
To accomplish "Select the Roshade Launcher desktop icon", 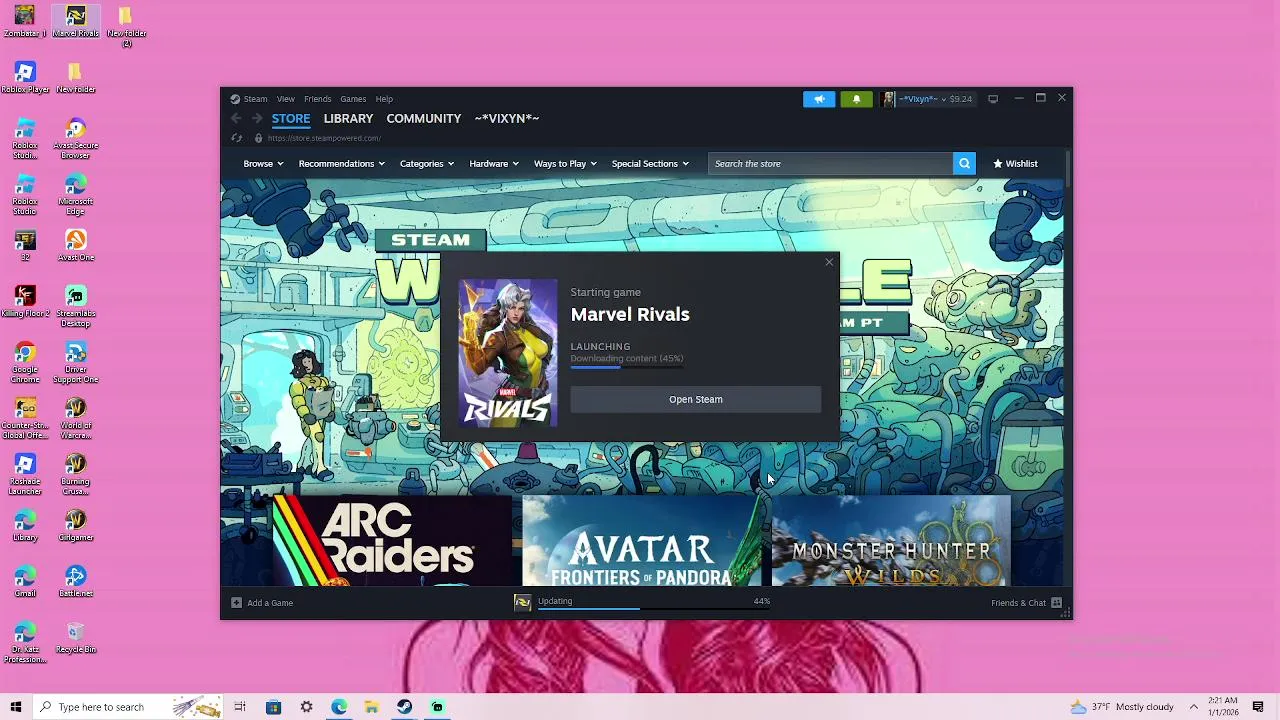I will tap(25, 475).
